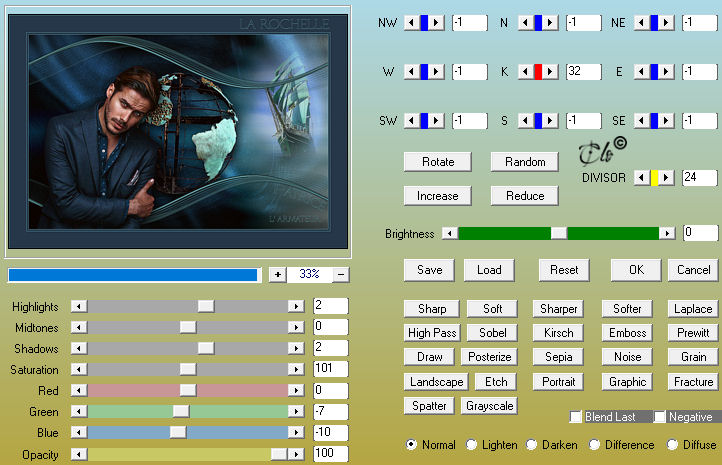The height and width of the screenshot is (465, 722).
Task: Select the Lighten blend mode radio
Action: pyautogui.click(x=471, y=444)
